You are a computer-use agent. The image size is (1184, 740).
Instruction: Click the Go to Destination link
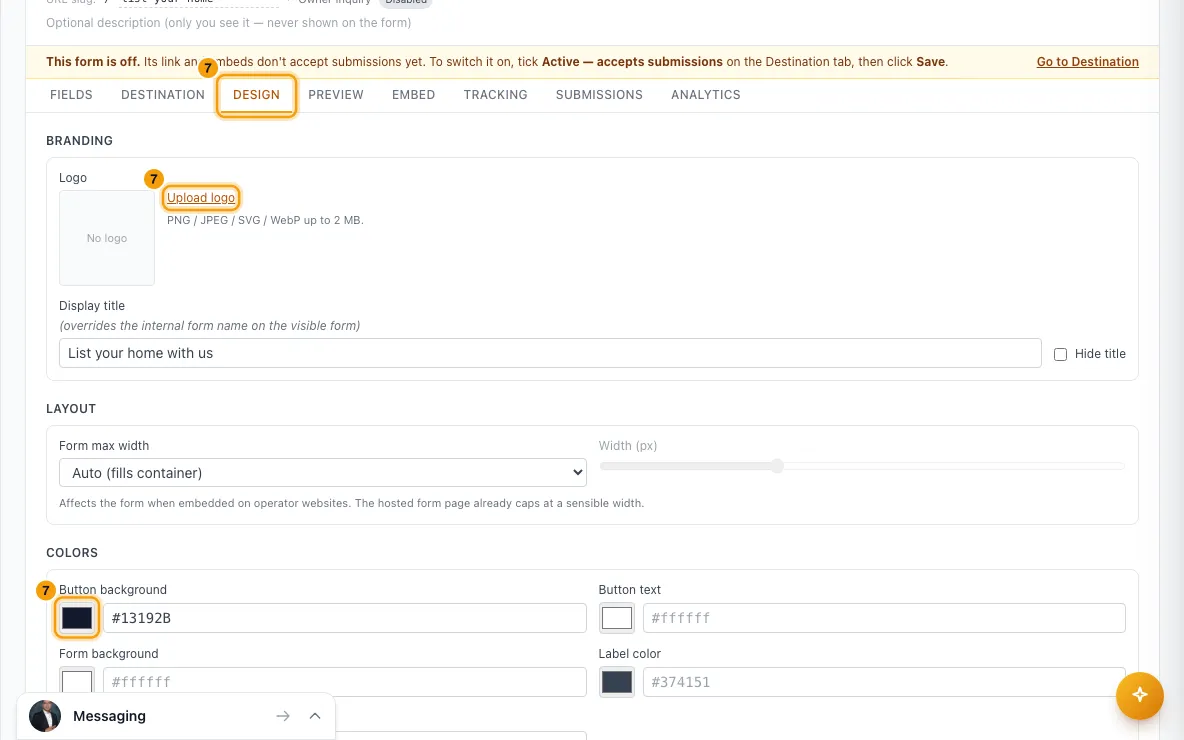tap(1087, 62)
